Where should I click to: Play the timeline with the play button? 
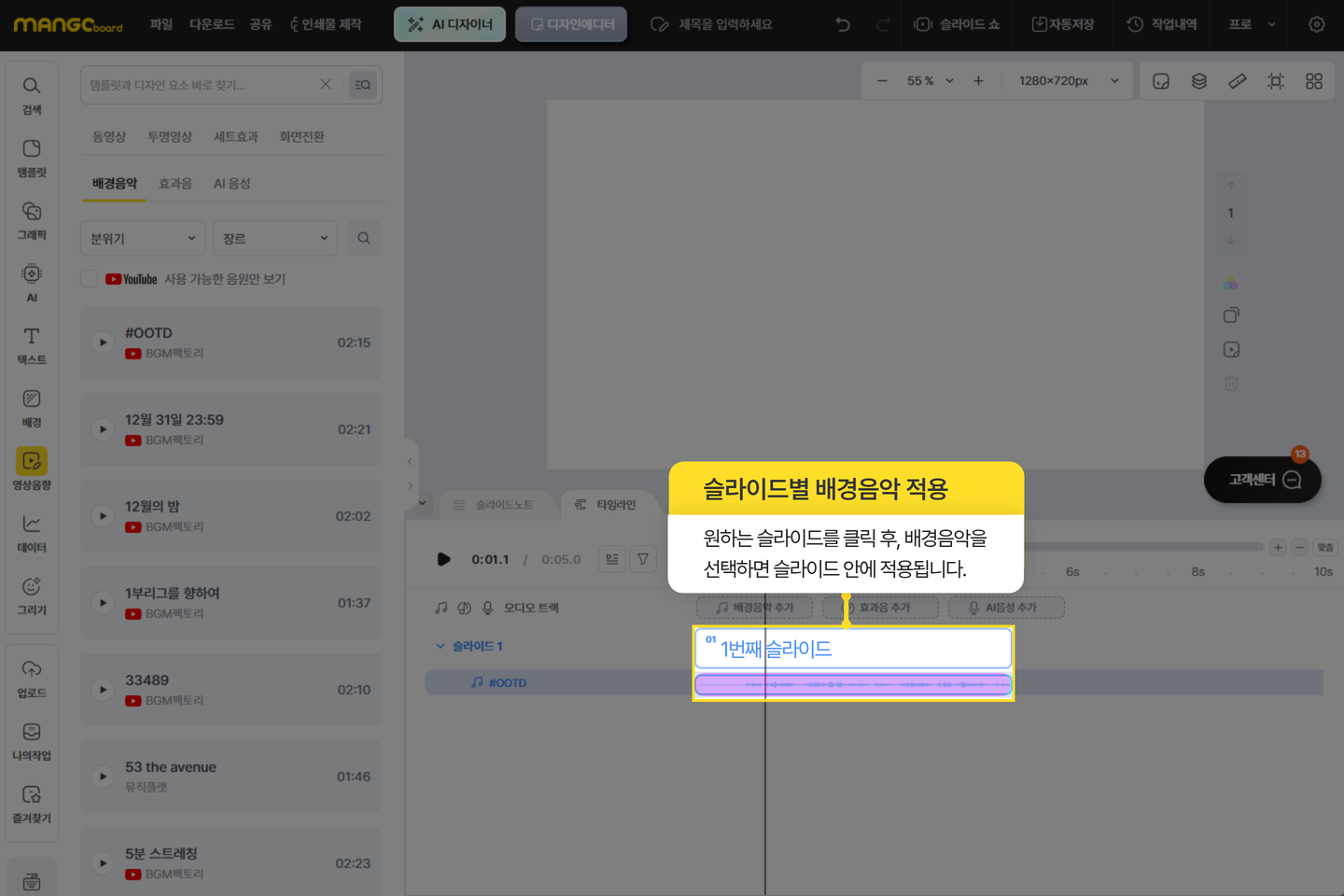(443, 559)
